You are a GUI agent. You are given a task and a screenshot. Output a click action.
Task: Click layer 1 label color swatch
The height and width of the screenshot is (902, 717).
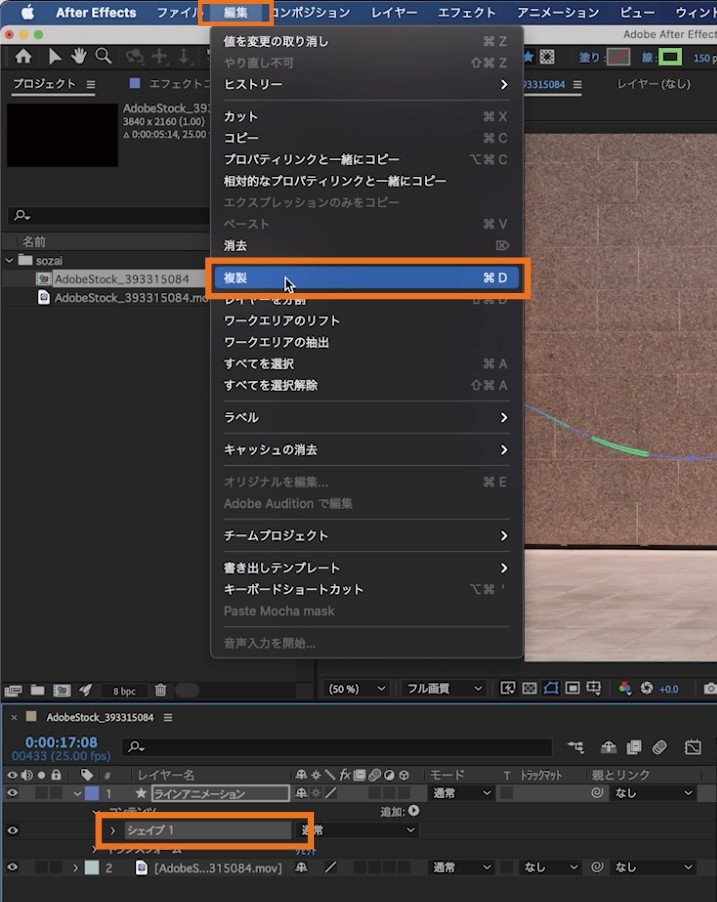(x=92, y=793)
